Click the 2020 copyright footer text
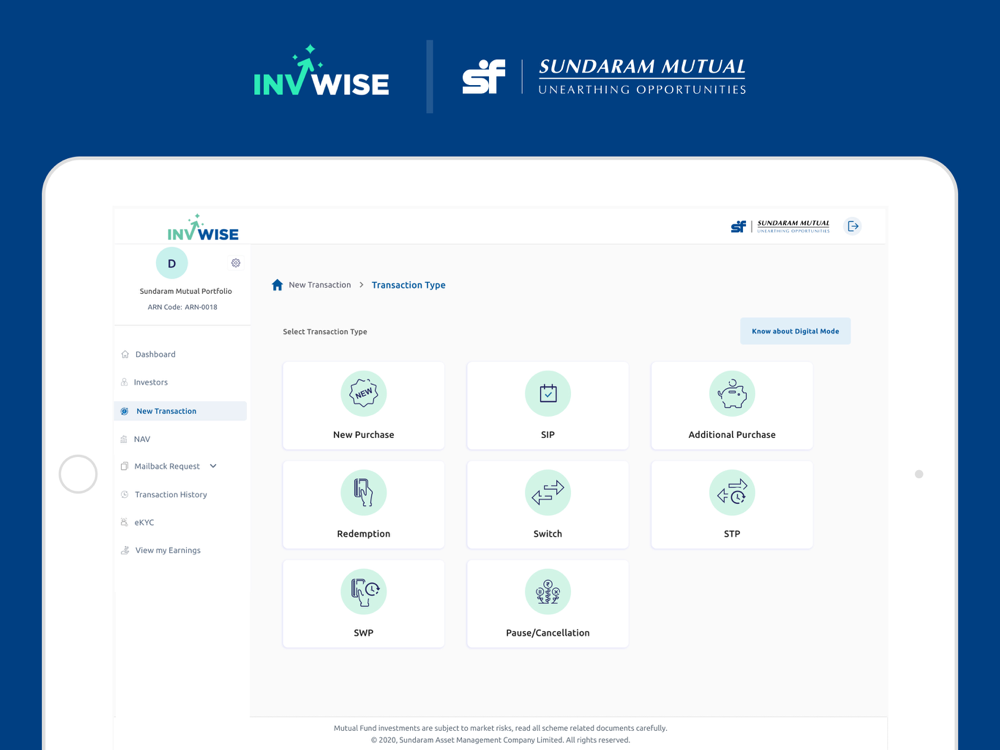The height and width of the screenshot is (750, 1000). click(x=501, y=740)
